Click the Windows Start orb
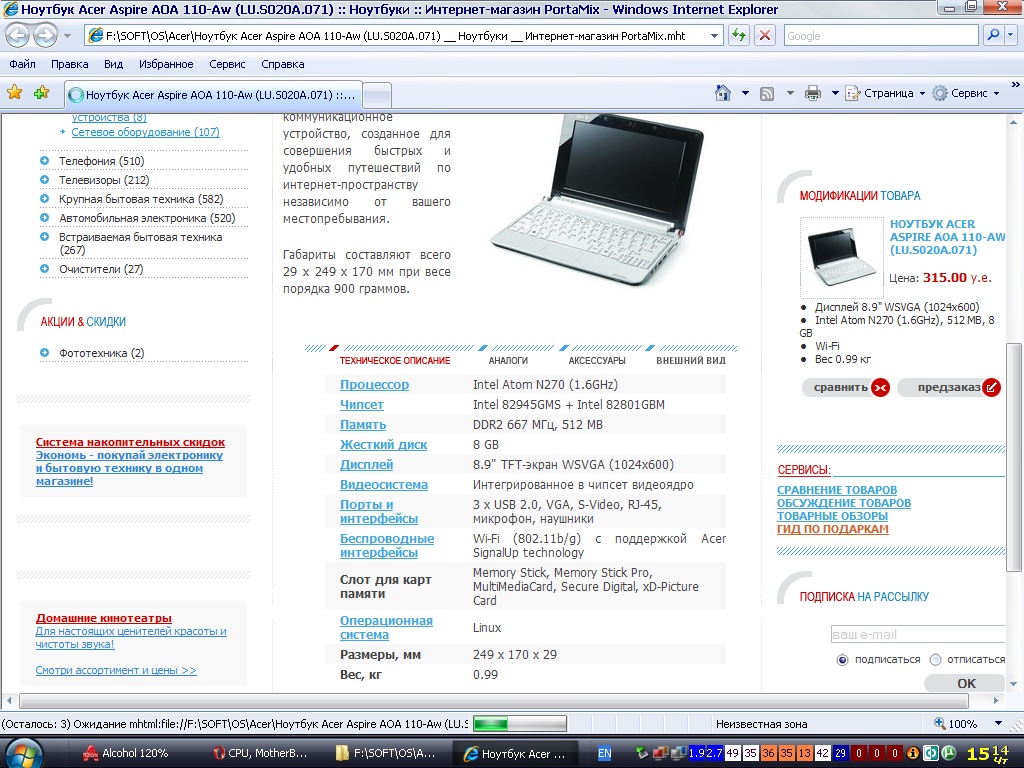 point(24,754)
